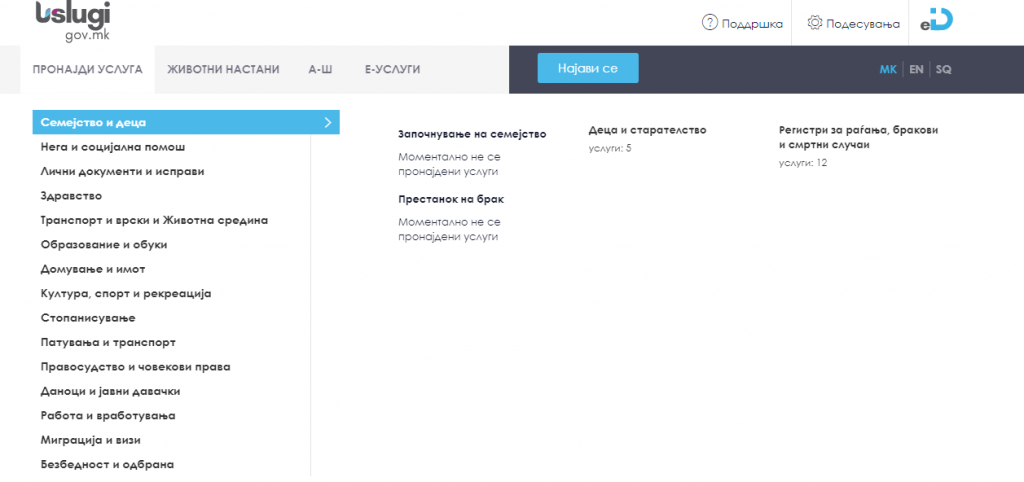Expand chevron arrow on Семејство и деца
Viewport: 1024px width, 482px height.
click(x=327, y=122)
